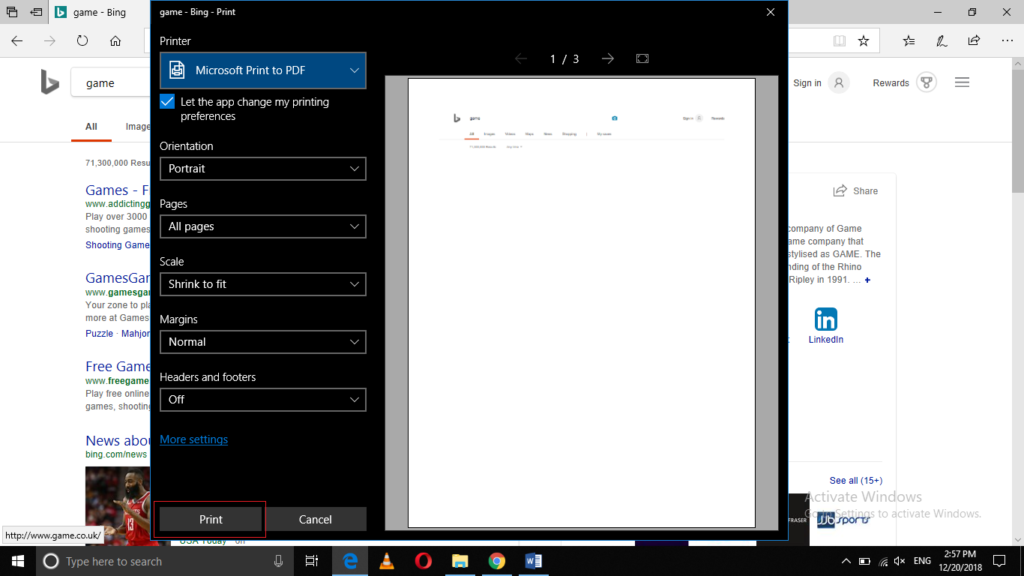Screen dimensions: 1024x576
Task: Uncheck Let the app change printing preferences
Action: (x=167, y=102)
